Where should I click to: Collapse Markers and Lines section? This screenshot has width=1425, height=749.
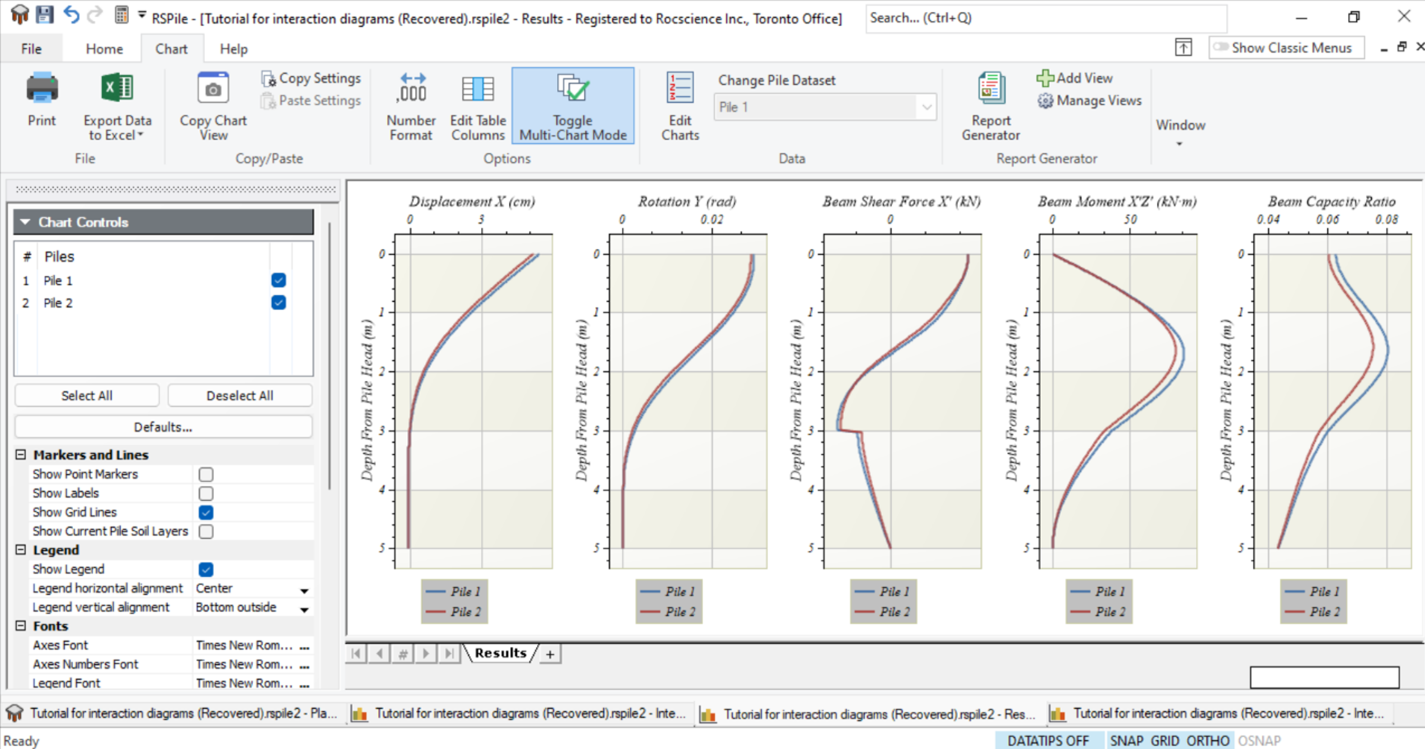point(21,455)
